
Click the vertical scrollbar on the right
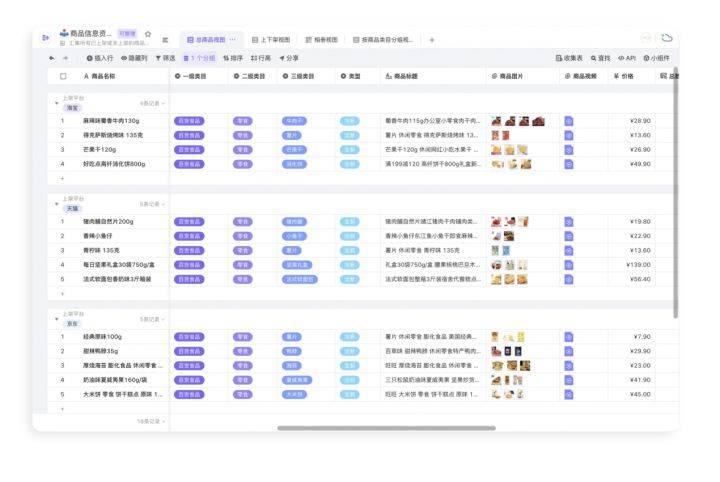675,193
